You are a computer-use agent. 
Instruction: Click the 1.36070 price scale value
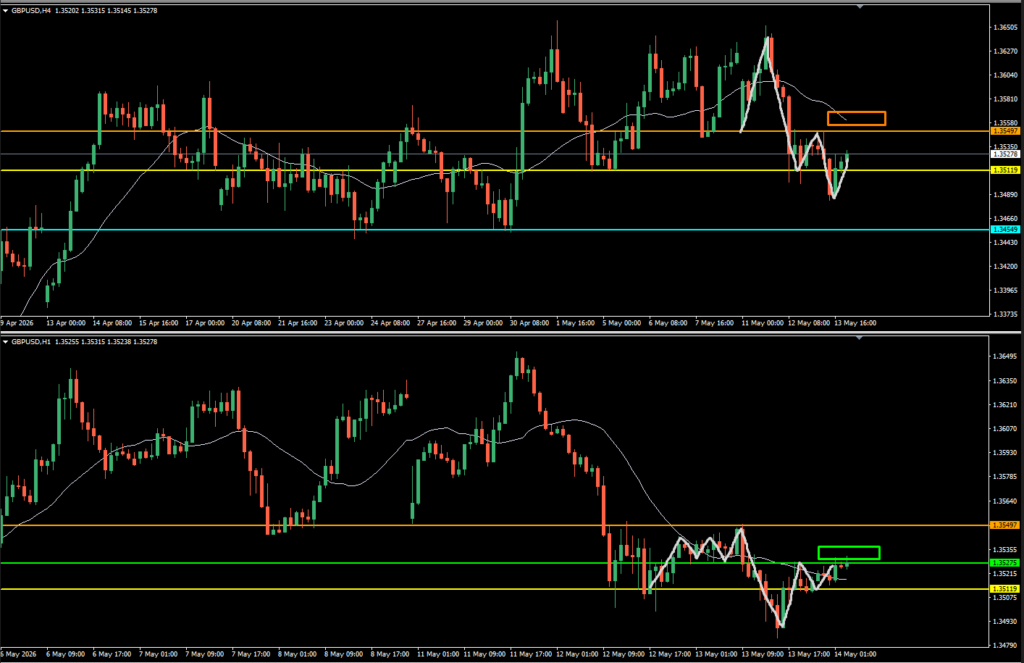pos(1006,429)
